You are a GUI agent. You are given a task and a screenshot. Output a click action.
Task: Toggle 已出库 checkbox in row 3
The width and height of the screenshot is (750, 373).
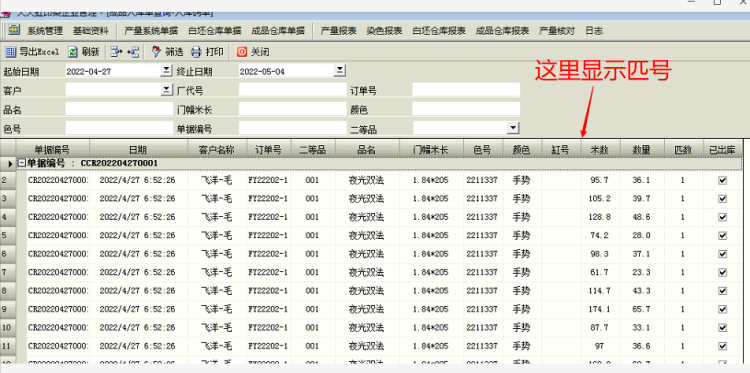point(722,198)
